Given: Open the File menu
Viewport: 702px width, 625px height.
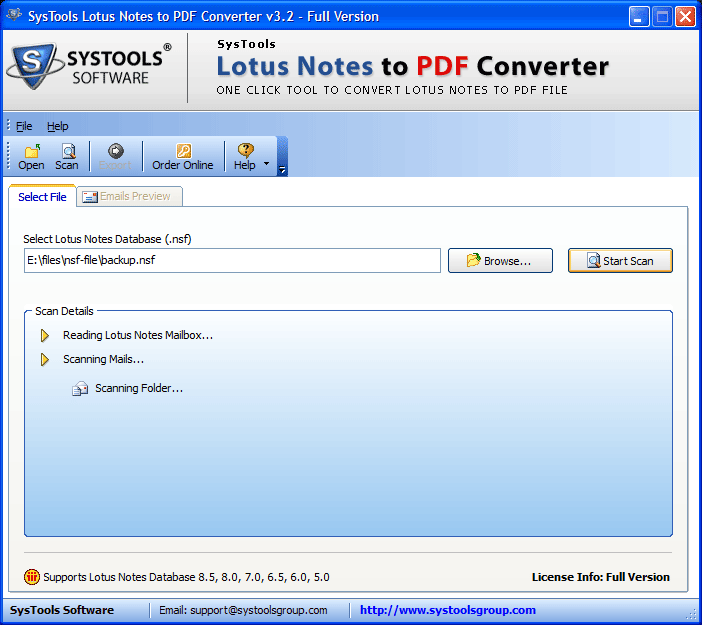Looking at the screenshot, I should coord(24,126).
